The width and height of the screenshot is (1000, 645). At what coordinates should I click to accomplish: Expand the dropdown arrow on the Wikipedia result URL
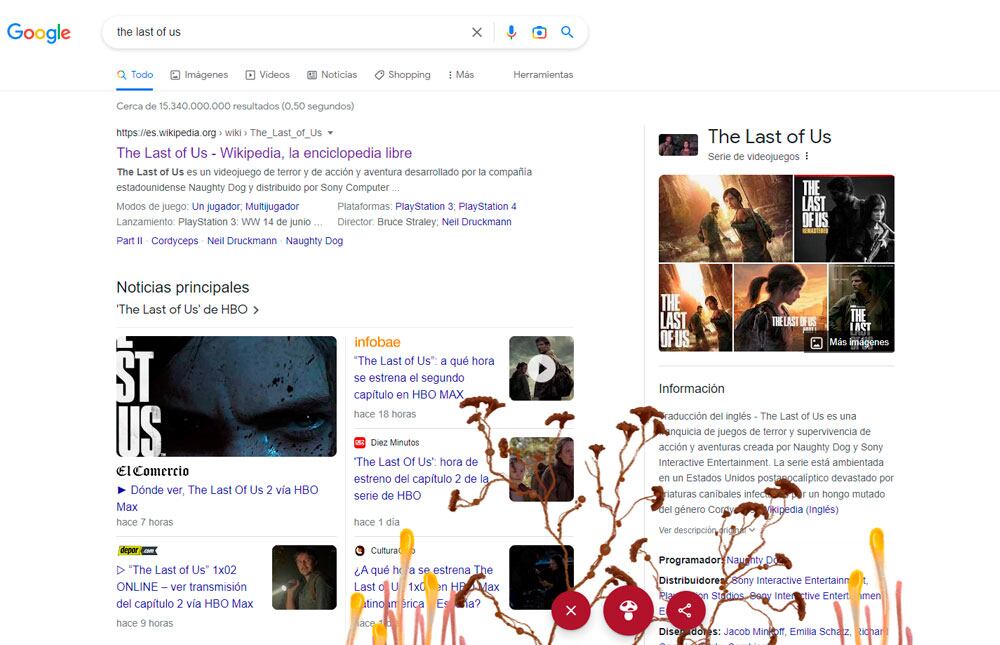tap(330, 131)
